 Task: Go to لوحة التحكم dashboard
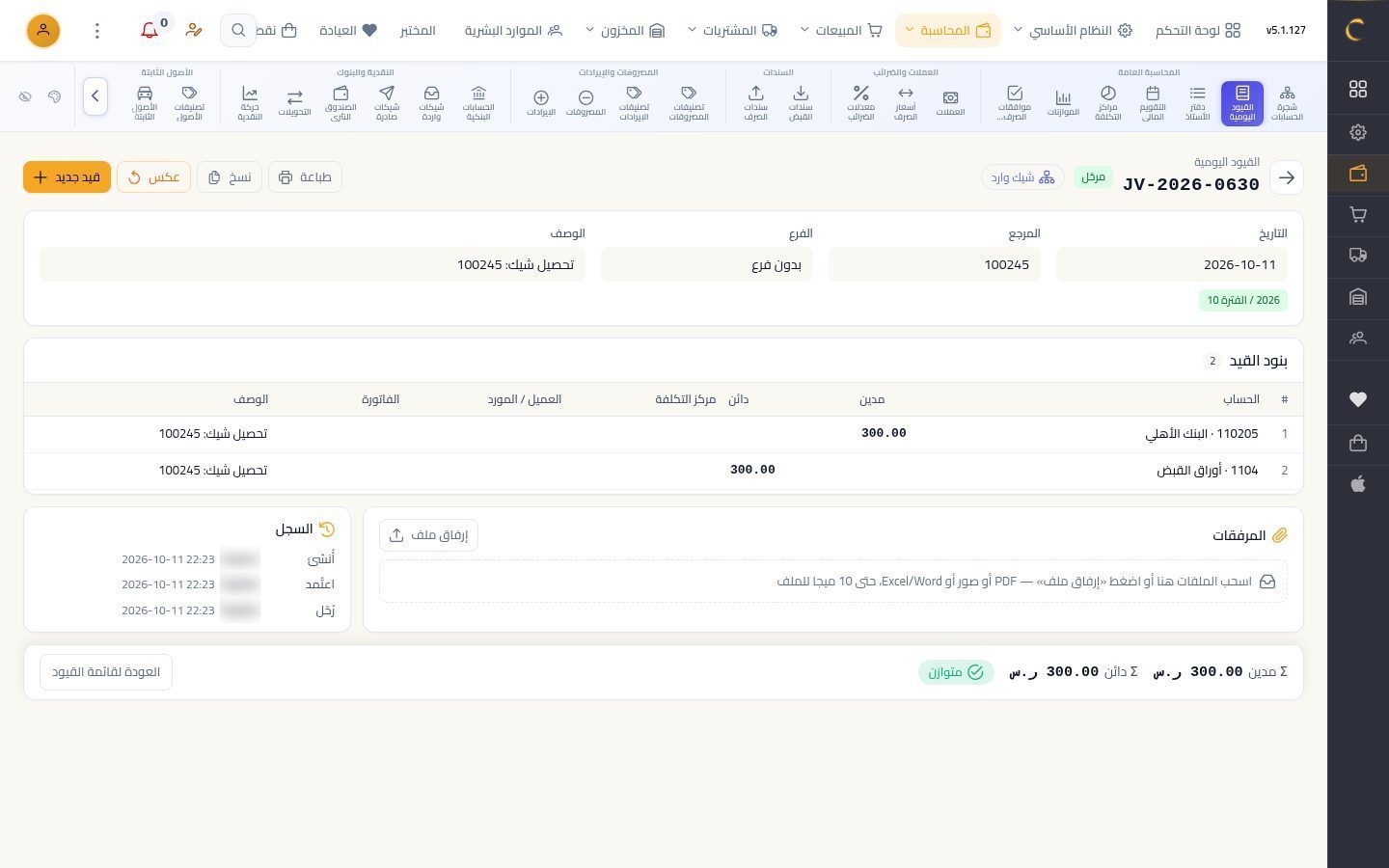point(1198,31)
